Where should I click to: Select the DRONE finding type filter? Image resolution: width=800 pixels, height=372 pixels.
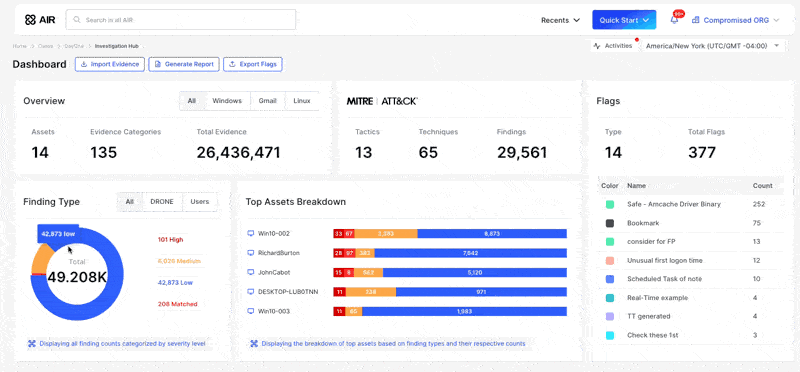[162, 202]
